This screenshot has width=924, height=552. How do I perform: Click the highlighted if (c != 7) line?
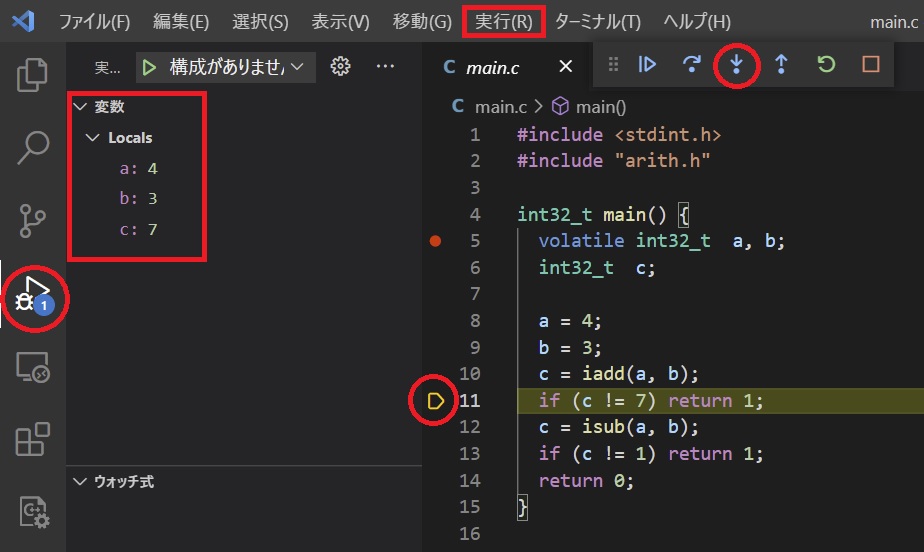pos(651,401)
